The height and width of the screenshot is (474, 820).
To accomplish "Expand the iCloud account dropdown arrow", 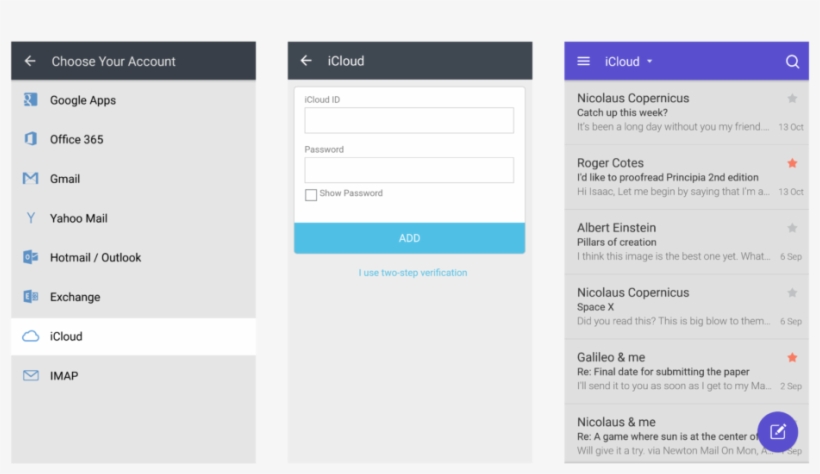I will (650, 61).
